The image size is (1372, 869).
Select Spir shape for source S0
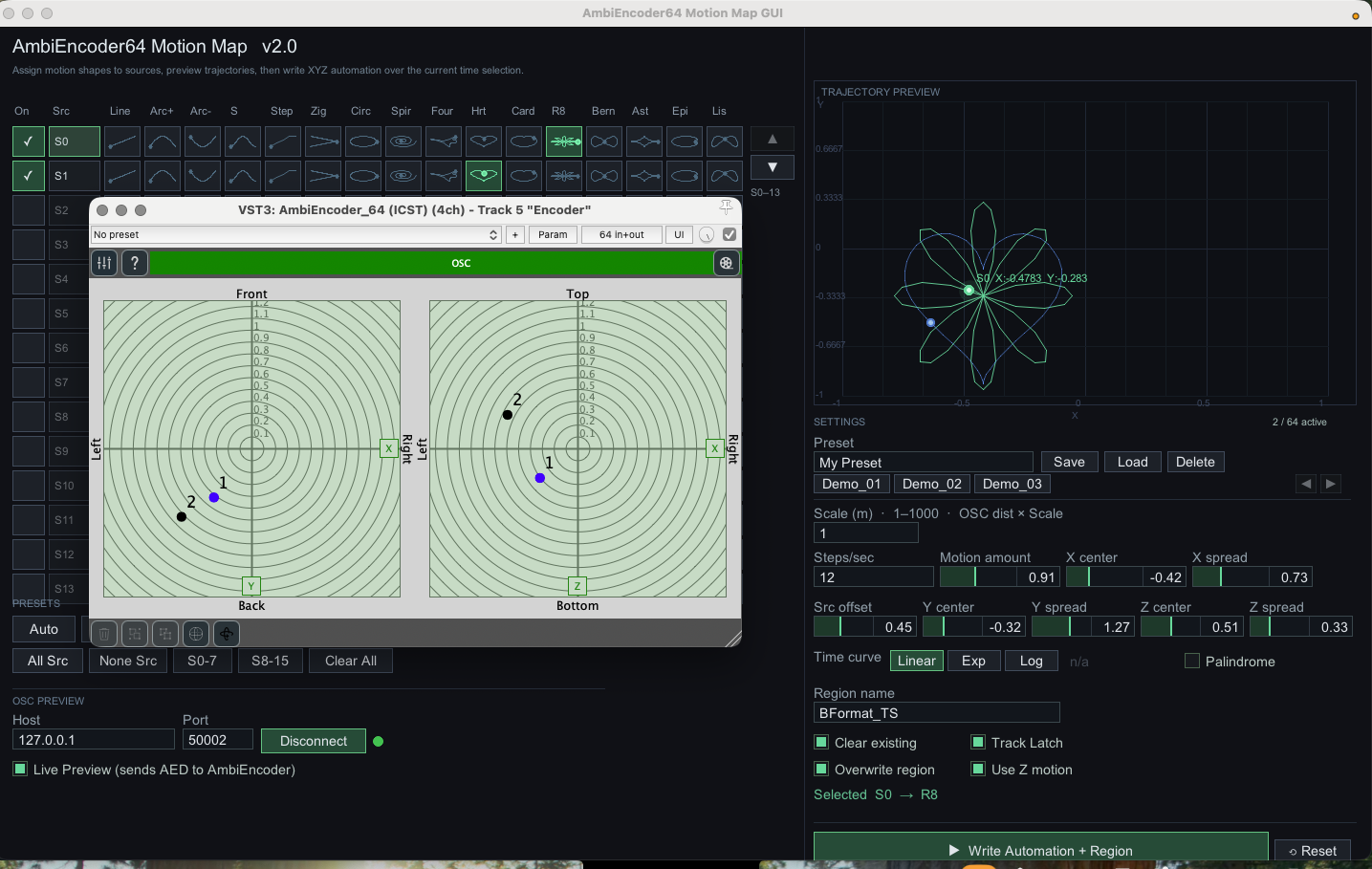point(403,141)
